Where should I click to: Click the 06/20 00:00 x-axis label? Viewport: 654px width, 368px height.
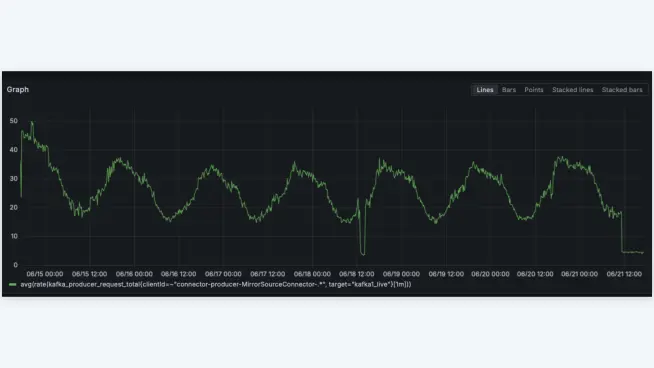[490, 274]
